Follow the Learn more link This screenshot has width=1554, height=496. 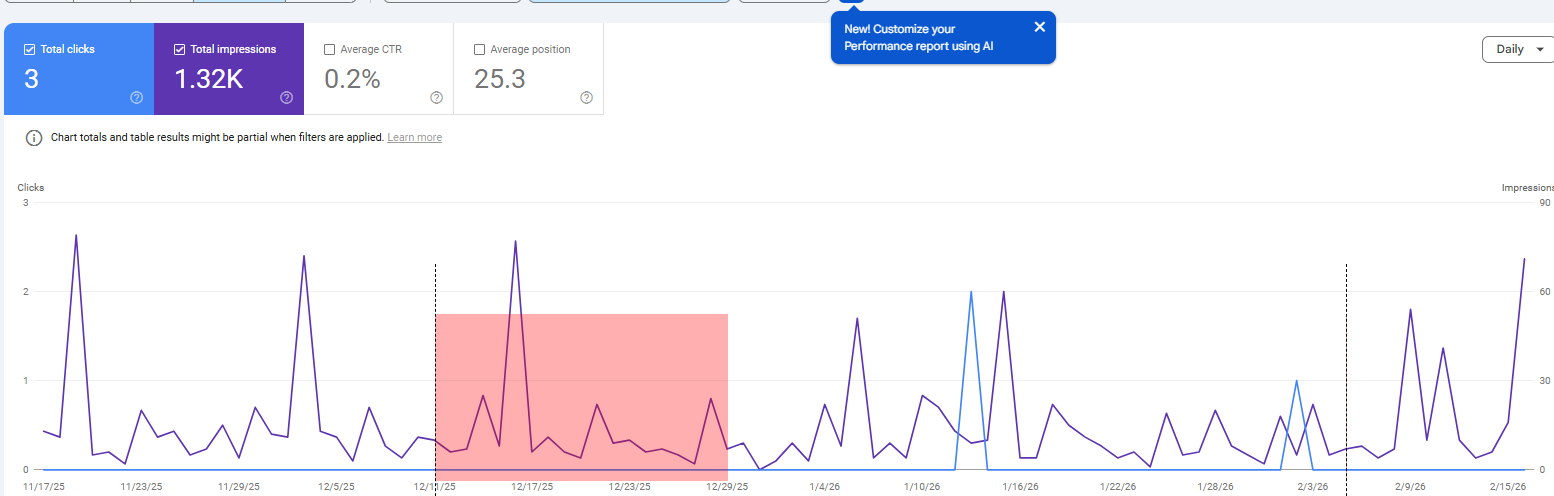click(414, 137)
